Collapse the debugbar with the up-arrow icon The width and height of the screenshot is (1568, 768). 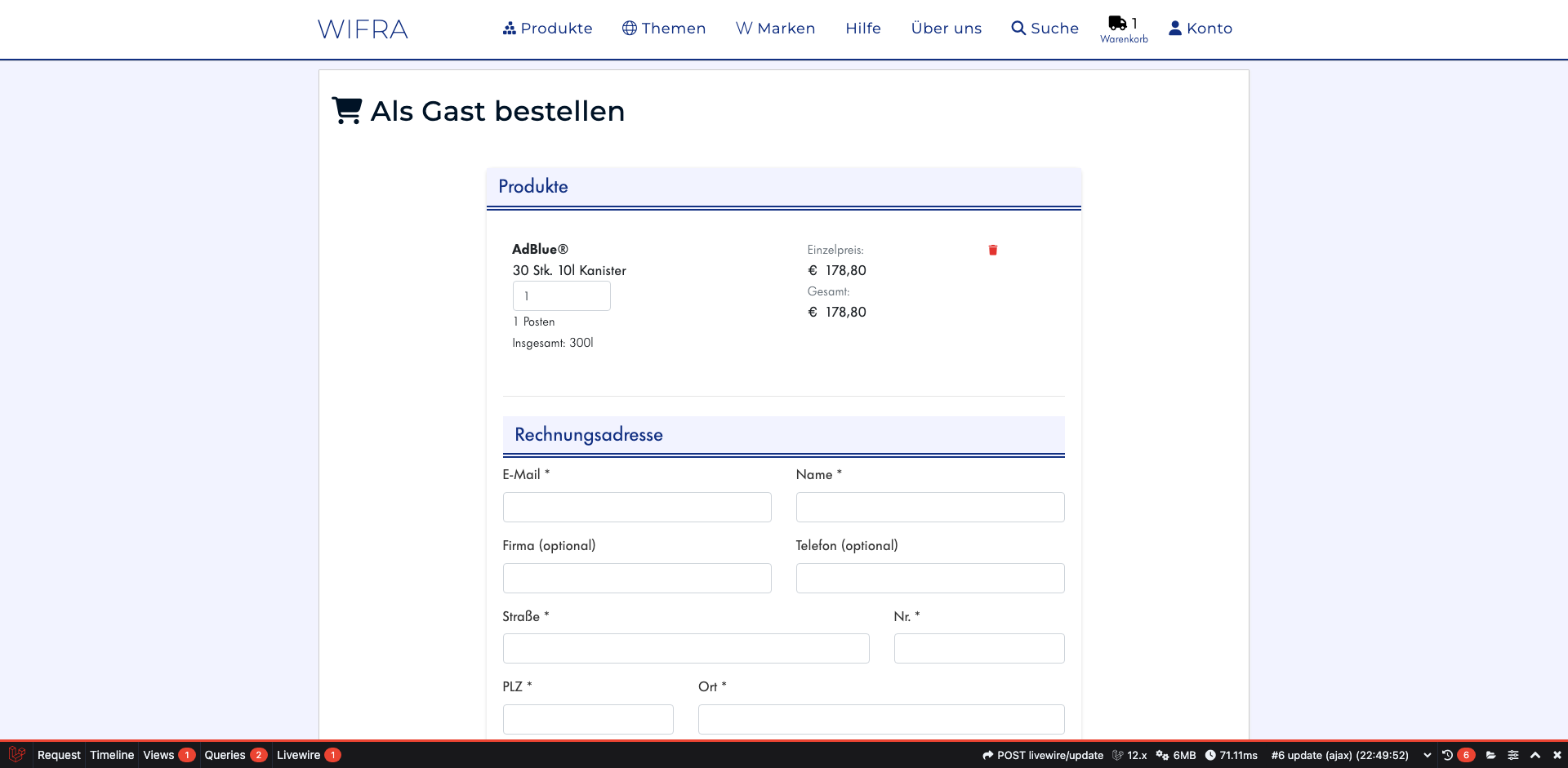pyautogui.click(x=1535, y=755)
